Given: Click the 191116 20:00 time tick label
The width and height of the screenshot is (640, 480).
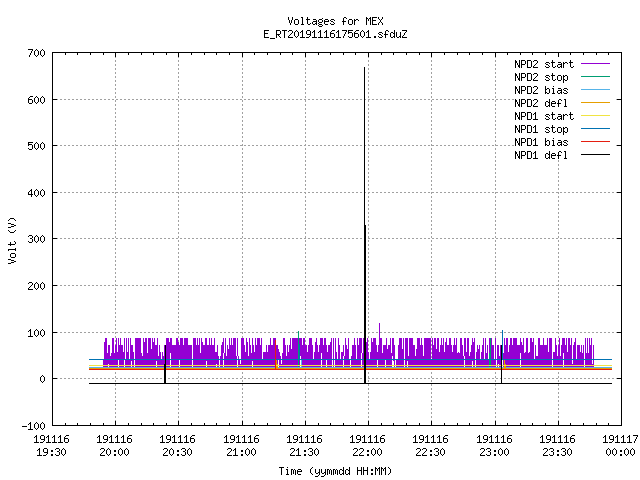Looking at the screenshot, I should pyautogui.click(x=115, y=446).
